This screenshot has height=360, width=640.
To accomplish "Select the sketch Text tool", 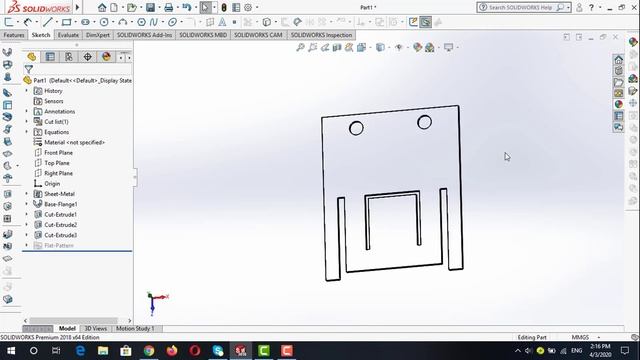I will pyautogui.click(x=222, y=22).
